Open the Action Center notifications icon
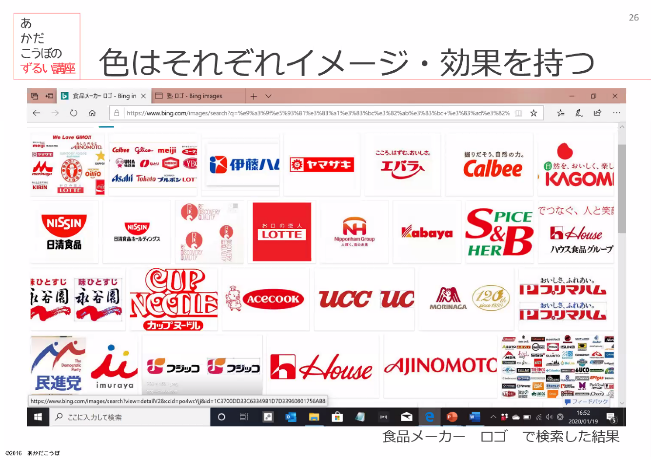 coord(611,417)
